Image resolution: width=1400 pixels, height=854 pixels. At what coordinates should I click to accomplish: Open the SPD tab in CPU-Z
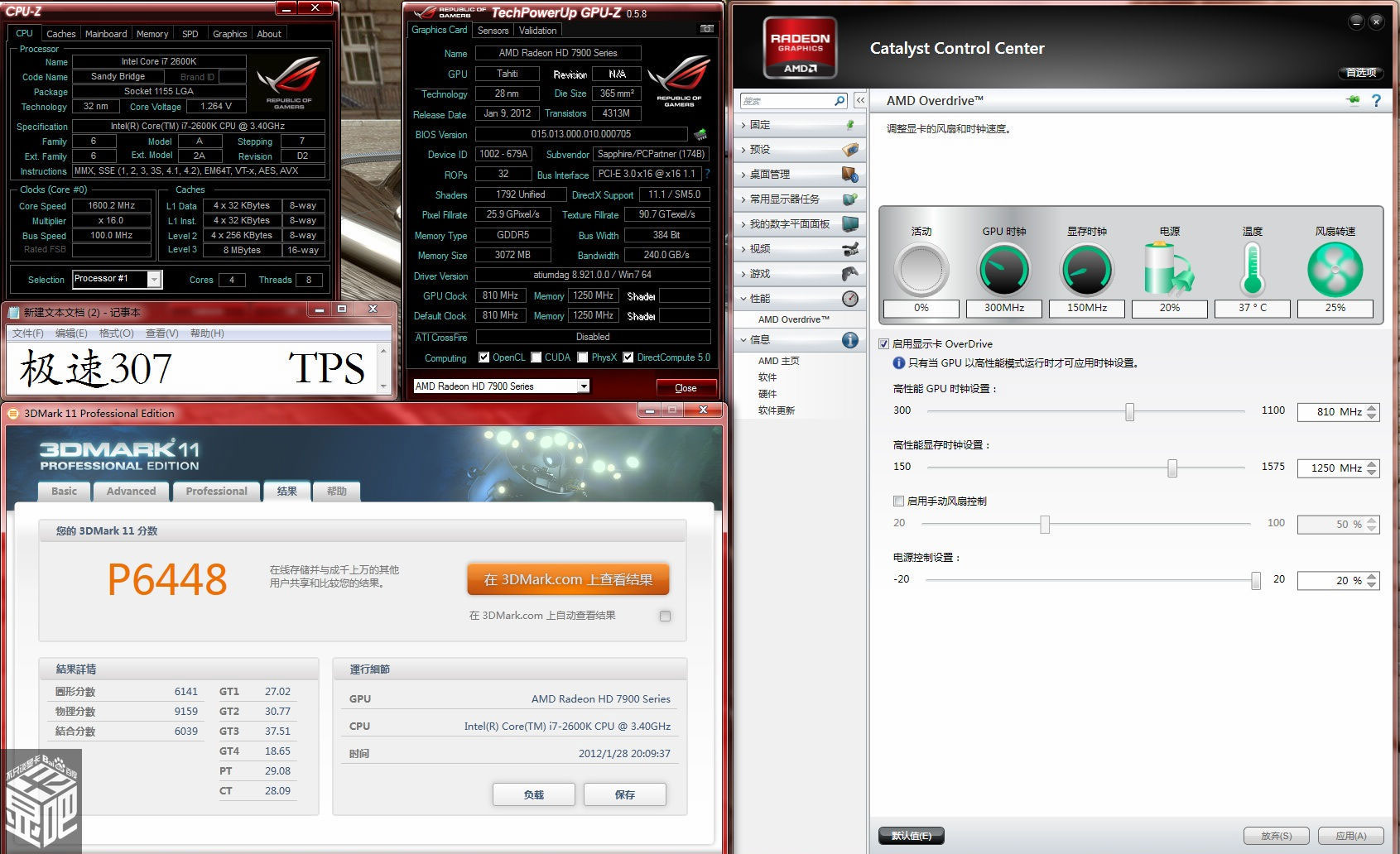190,34
